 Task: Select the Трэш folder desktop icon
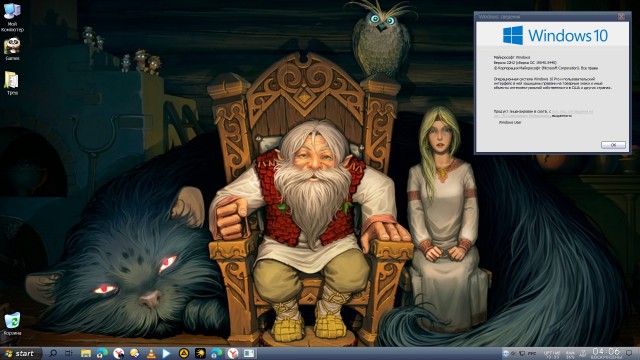[12, 83]
